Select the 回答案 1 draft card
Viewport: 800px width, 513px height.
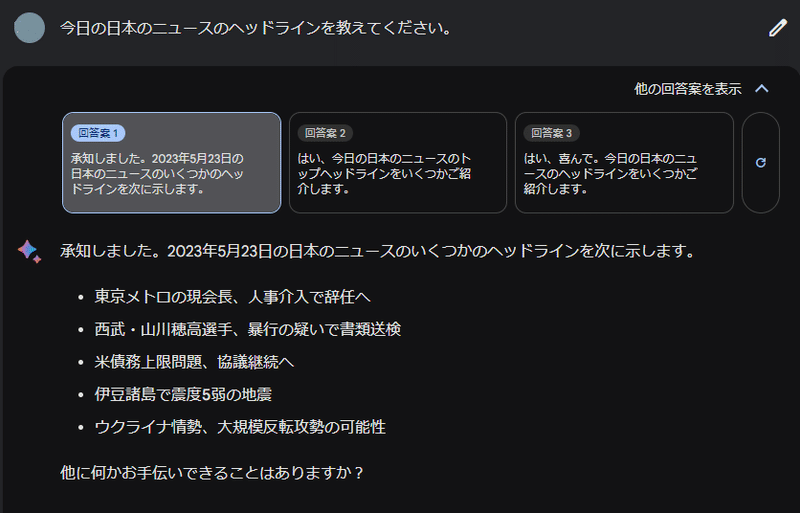(x=171, y=163)
